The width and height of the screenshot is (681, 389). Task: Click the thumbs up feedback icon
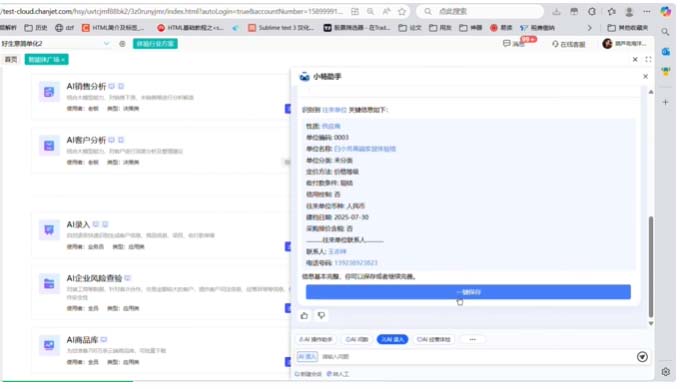(x=304, y=316)
